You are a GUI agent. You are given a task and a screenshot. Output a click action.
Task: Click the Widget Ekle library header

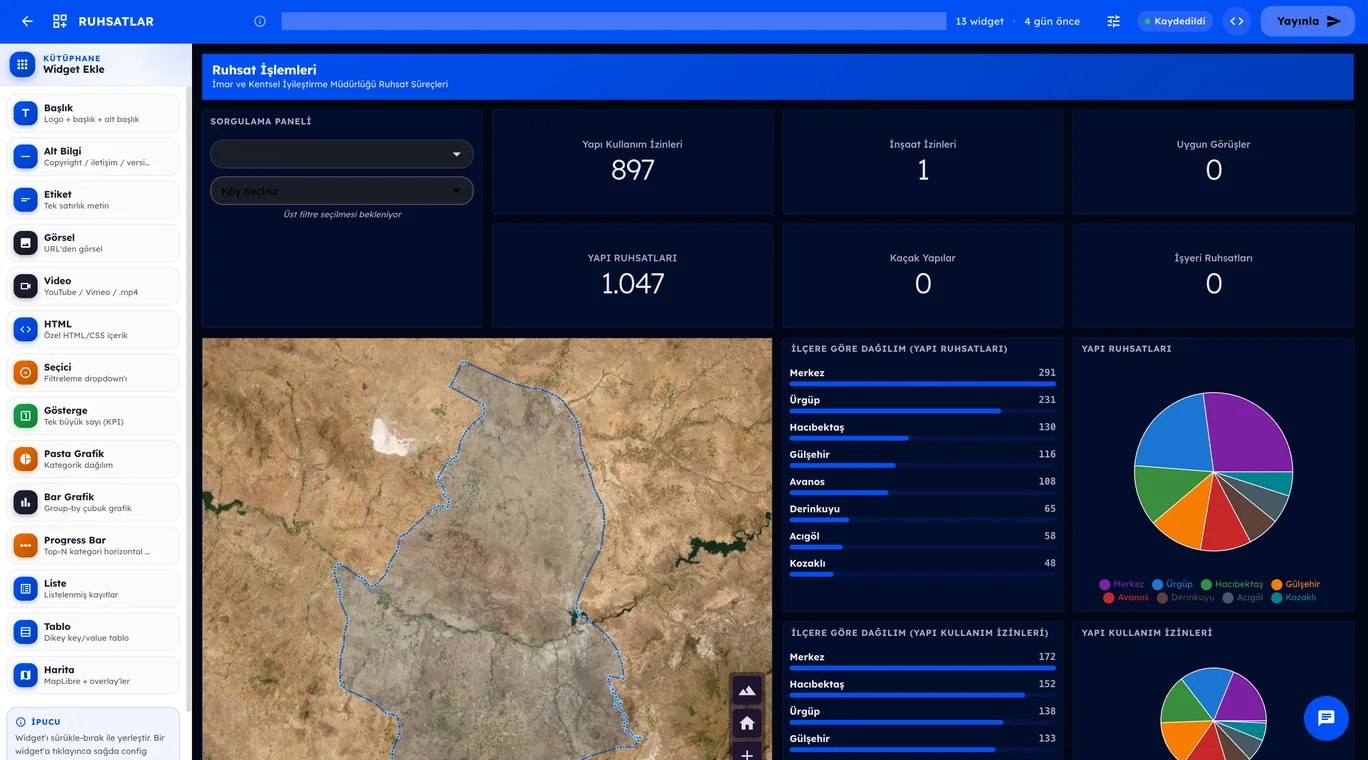(96, 64)
